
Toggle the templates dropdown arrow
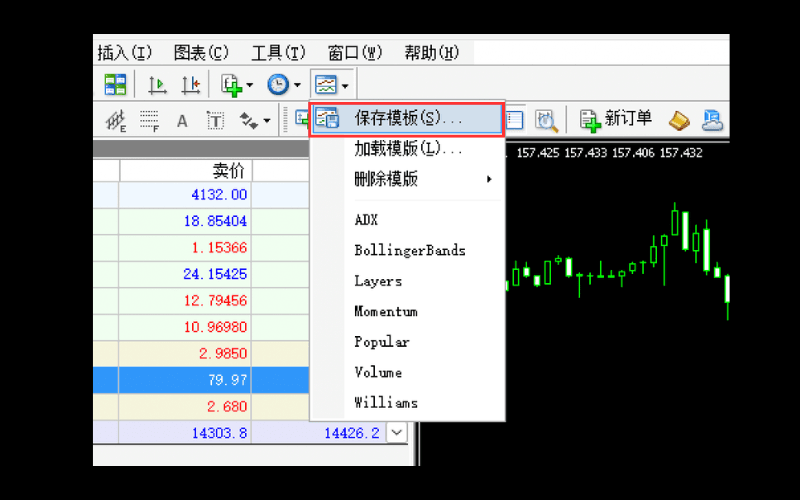(x=345, y=85)
